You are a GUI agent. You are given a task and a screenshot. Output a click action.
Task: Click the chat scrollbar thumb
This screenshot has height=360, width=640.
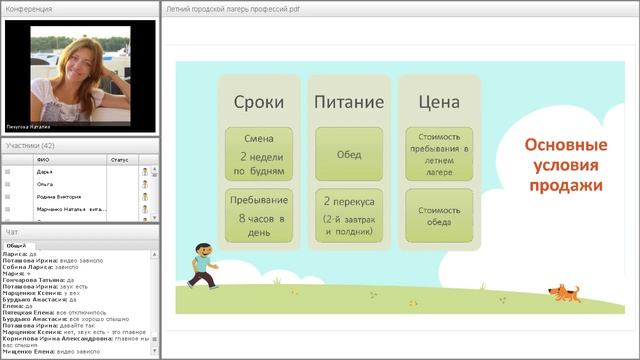pyautogui.click(x=154, y=339)
